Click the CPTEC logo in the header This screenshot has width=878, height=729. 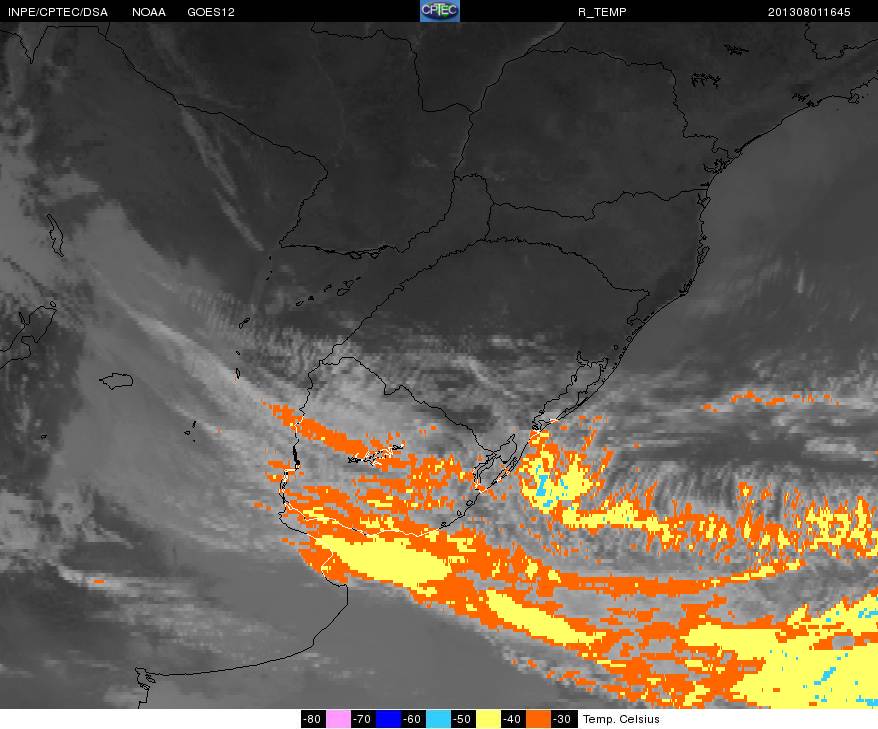click(x=440, y=11)
